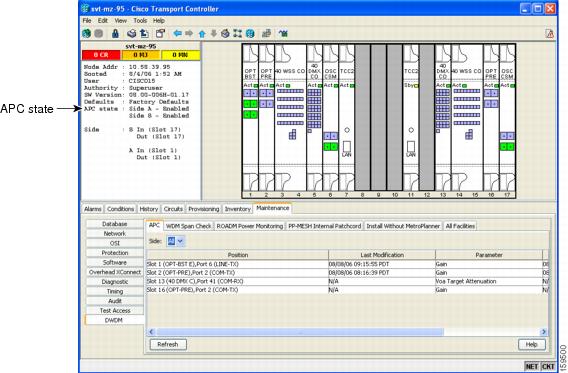Click the gray card stack toolbar icon
The width and height of the screenshot is (568, 373).
click(267, 34)
